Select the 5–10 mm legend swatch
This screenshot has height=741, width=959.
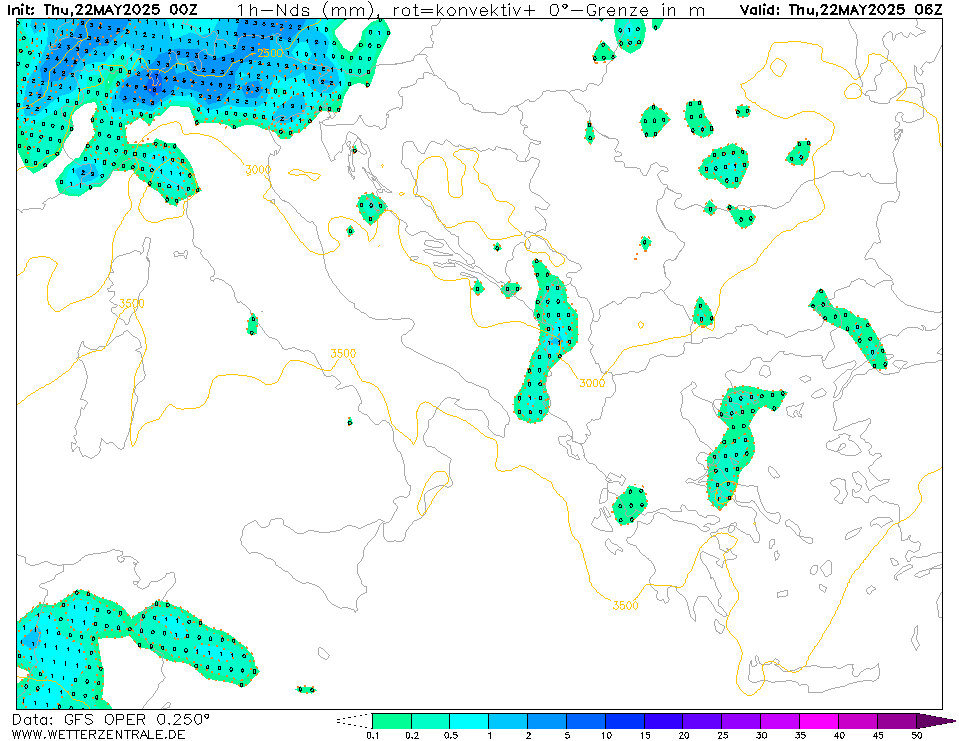[x=586, y=721]
